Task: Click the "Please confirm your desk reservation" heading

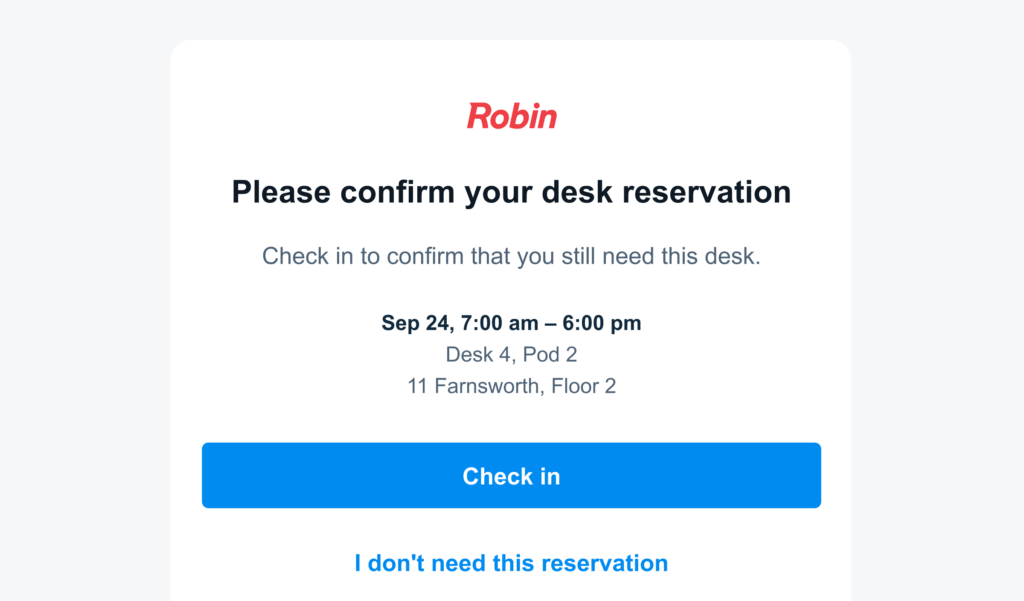Action: pyautogui.click(x=511, y=193)
